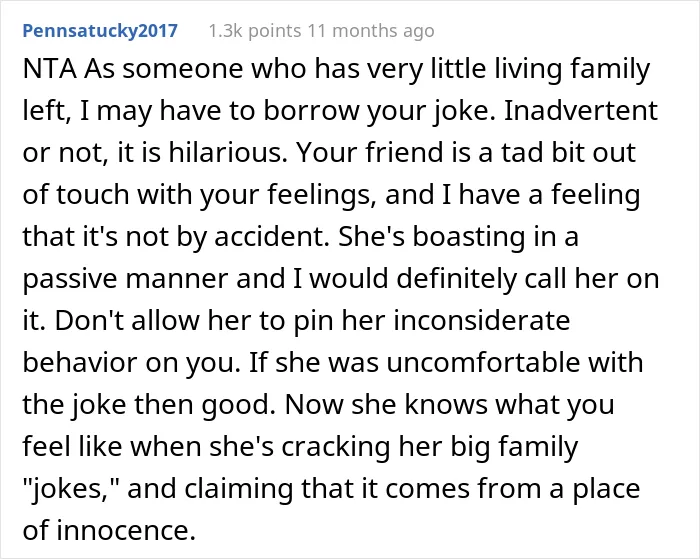
Task: Click the "NTA" verdict at comment start
Action: pos(50,69)
